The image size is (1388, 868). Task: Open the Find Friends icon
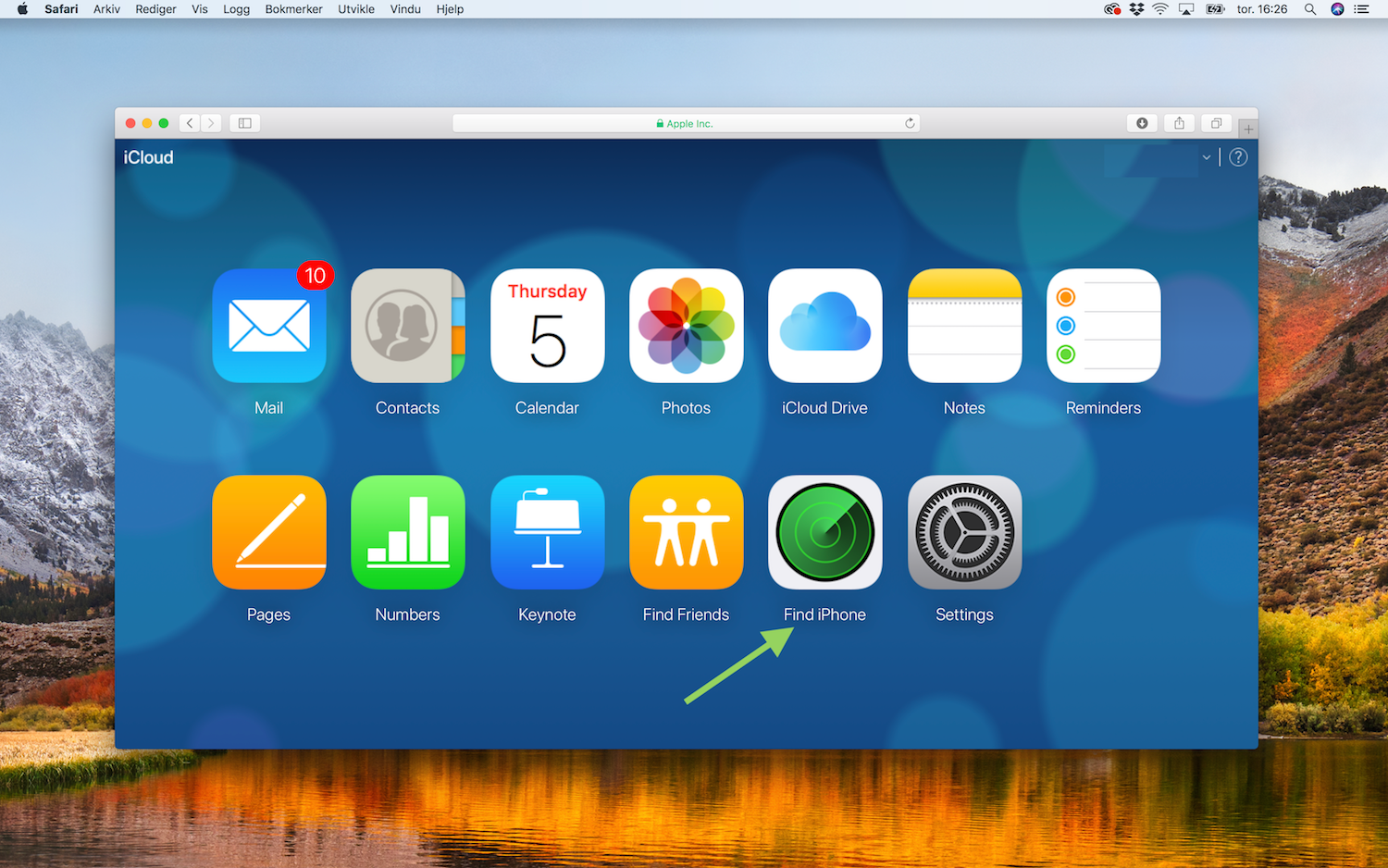tap(687, 532)
